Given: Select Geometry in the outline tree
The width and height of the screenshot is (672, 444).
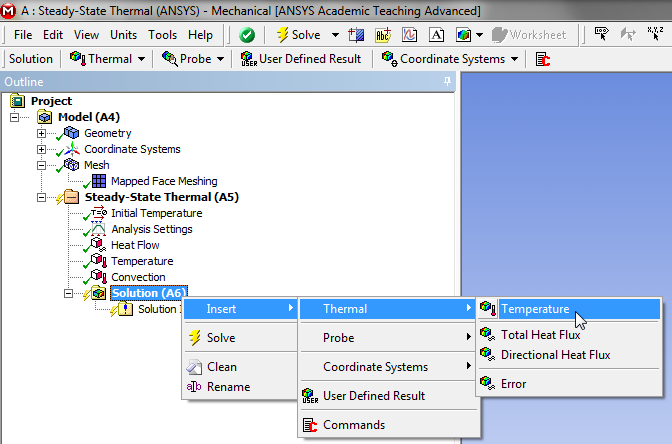Looking at the screenshot, I should (x=108, y=133).
